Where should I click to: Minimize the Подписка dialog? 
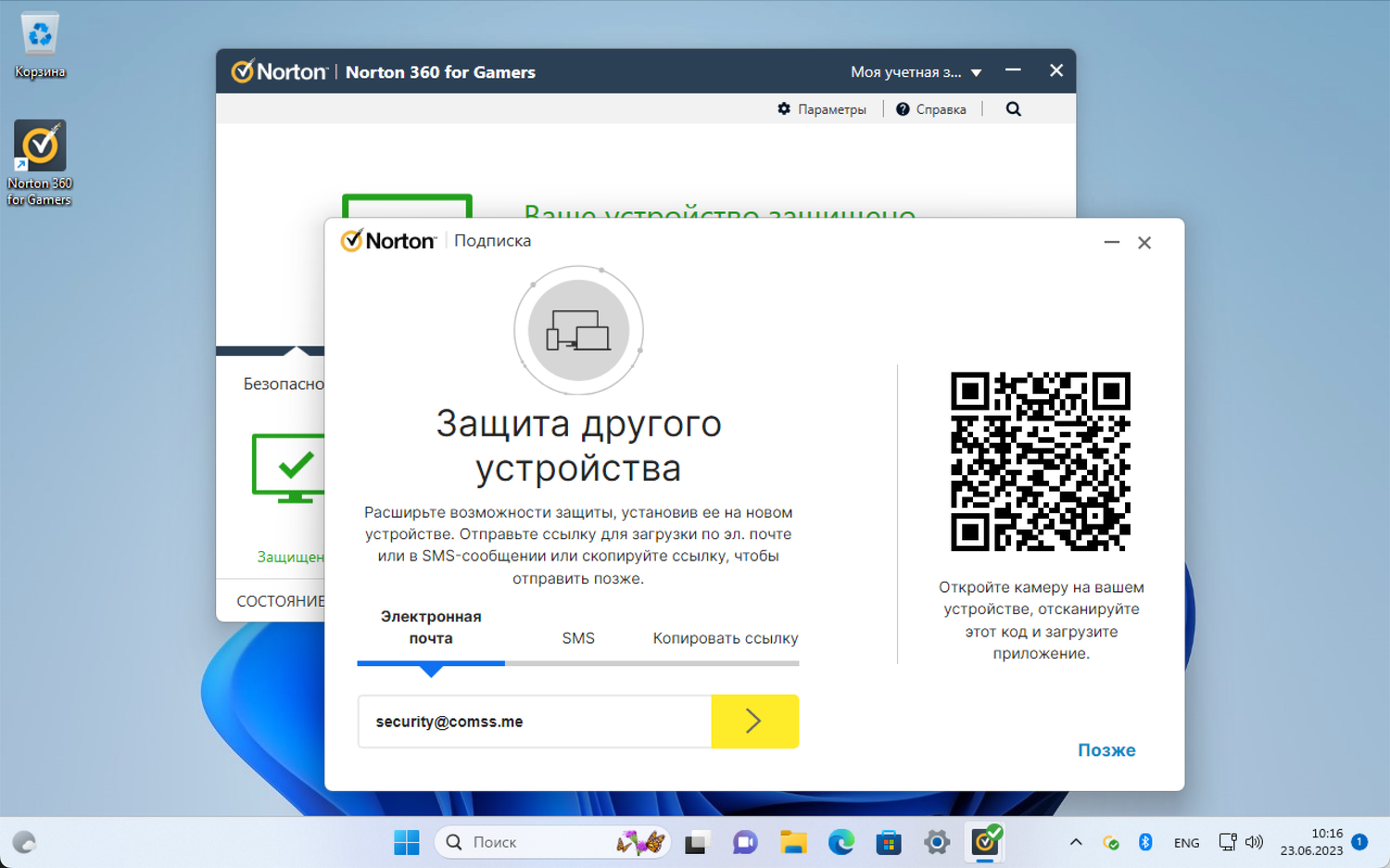[1112, 243]
